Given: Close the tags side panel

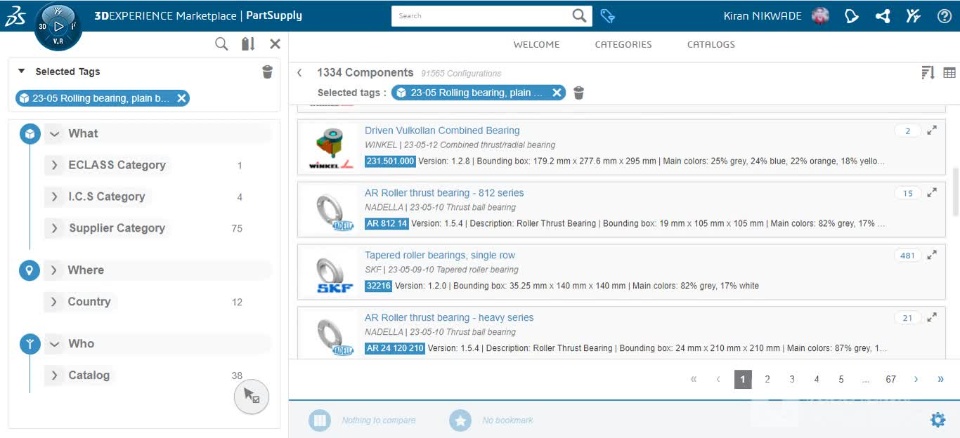Looking at the screenshot, I should [275, 43].
